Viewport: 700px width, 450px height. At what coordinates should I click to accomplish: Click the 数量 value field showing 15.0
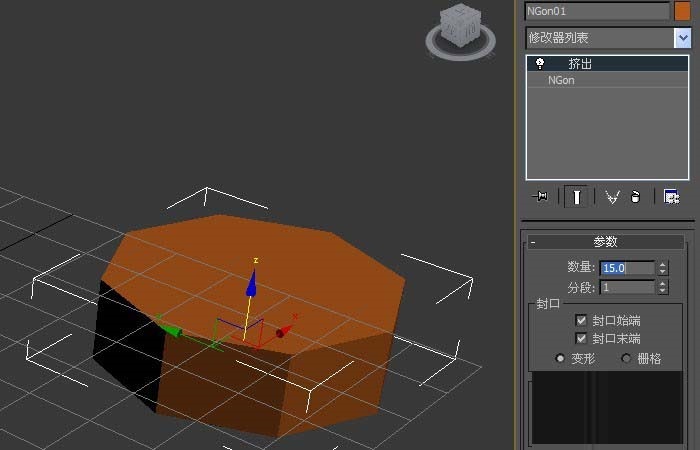626,268
